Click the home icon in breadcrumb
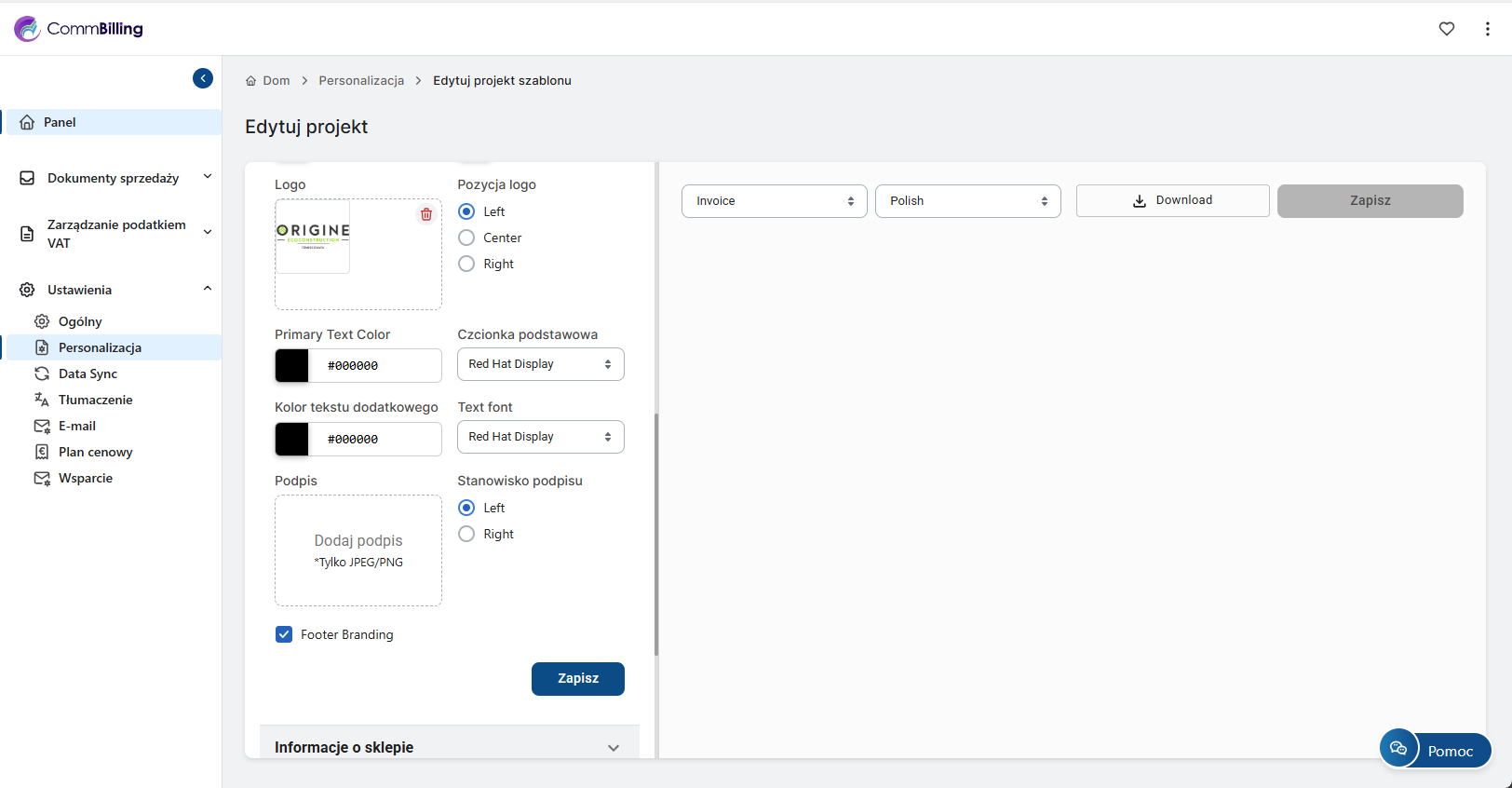 coord(250,81)
